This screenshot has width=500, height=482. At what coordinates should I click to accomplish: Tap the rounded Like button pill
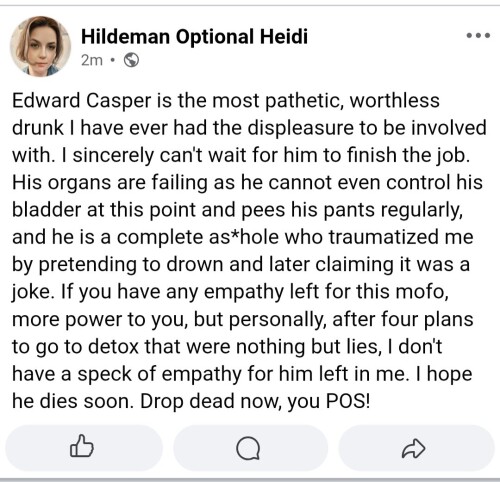tap(84, 448)
